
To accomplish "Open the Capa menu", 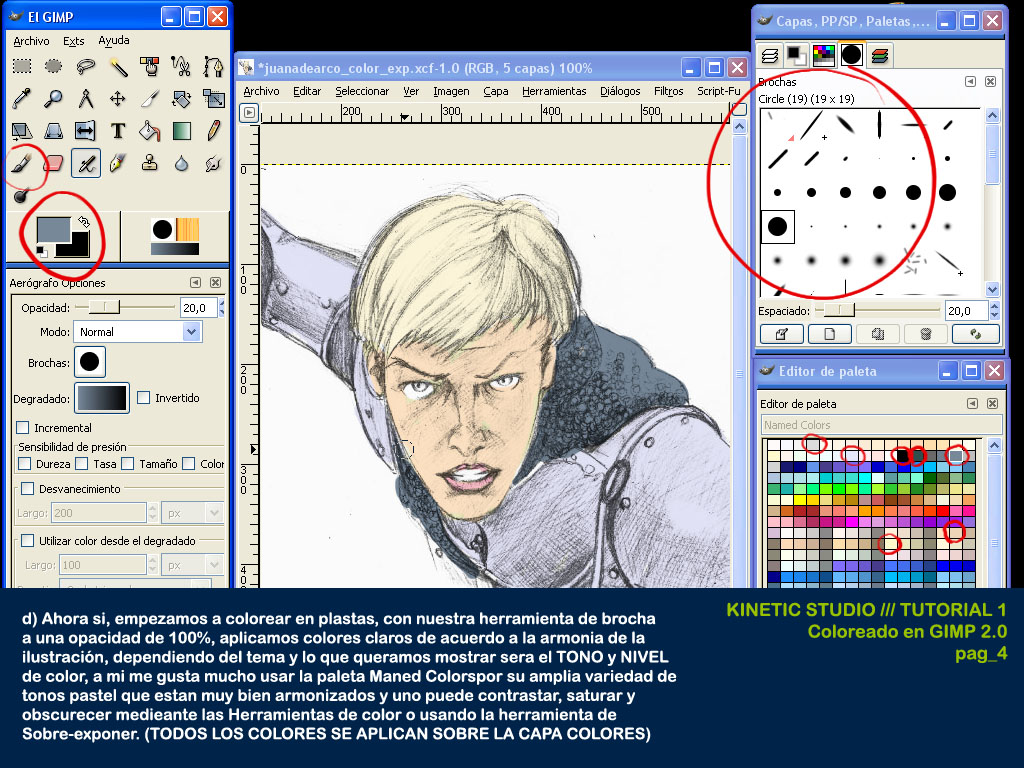I will click(x=496, y=91).
